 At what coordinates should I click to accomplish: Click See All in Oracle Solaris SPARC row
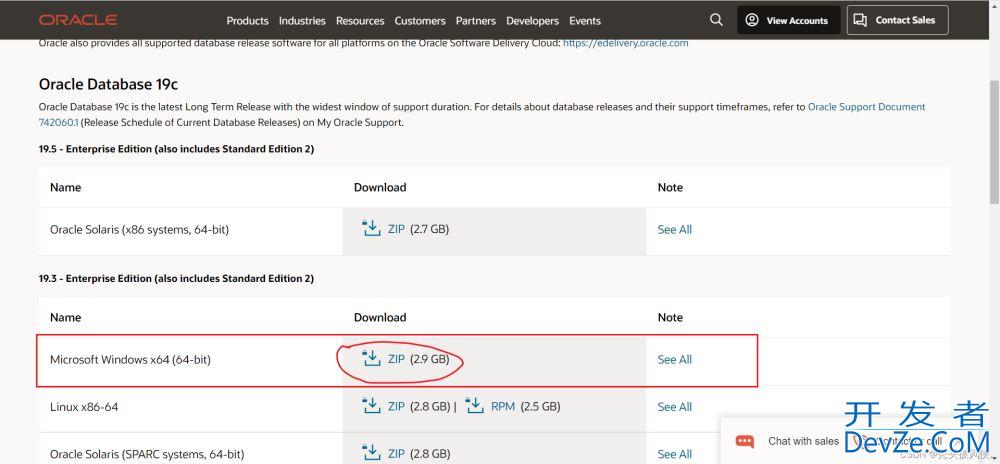[675, 454]
